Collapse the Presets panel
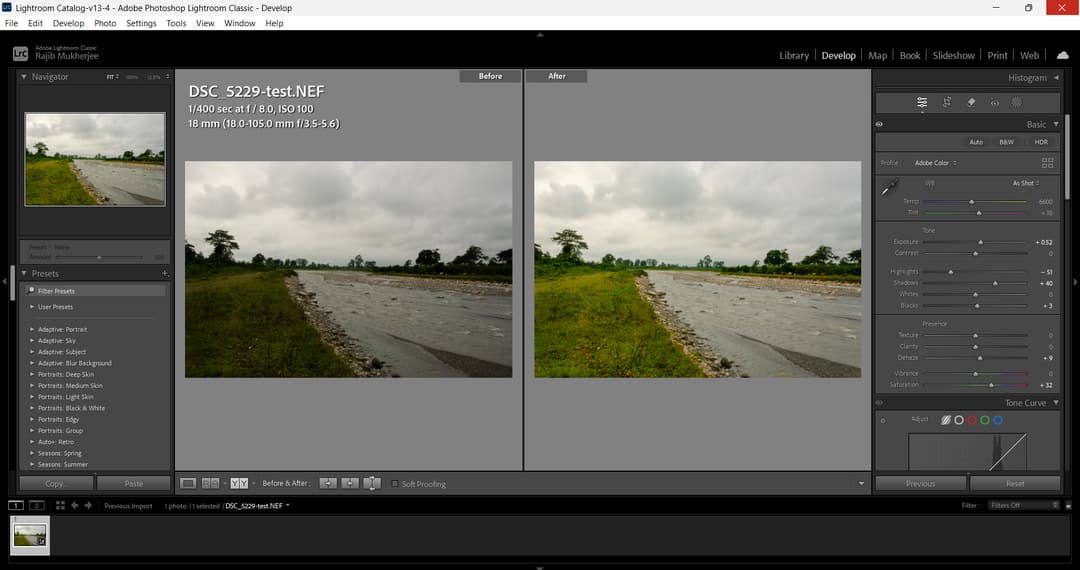Viewport: 1080px width, 570px height. (24, 273)
